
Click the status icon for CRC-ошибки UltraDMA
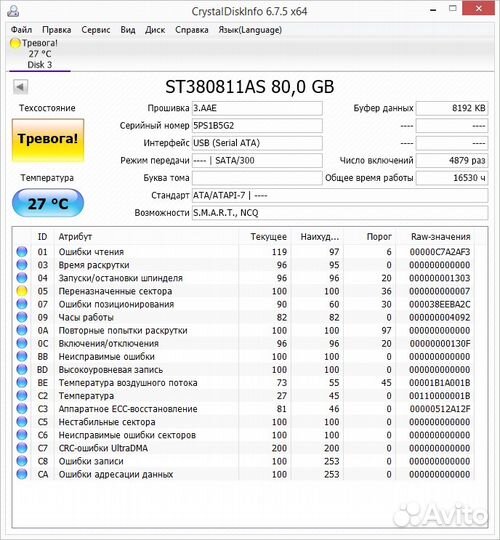[x=22, y=448]
